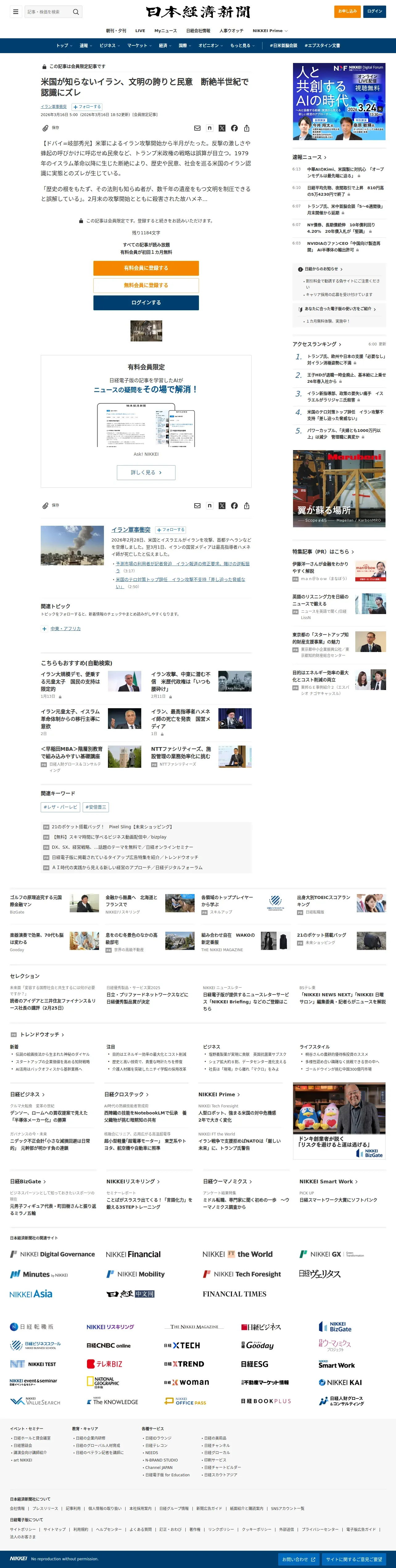The width and height of the screenshot is (396, 1568).
Task: Click the upper Facebook share icon
Action: point(234,128)
